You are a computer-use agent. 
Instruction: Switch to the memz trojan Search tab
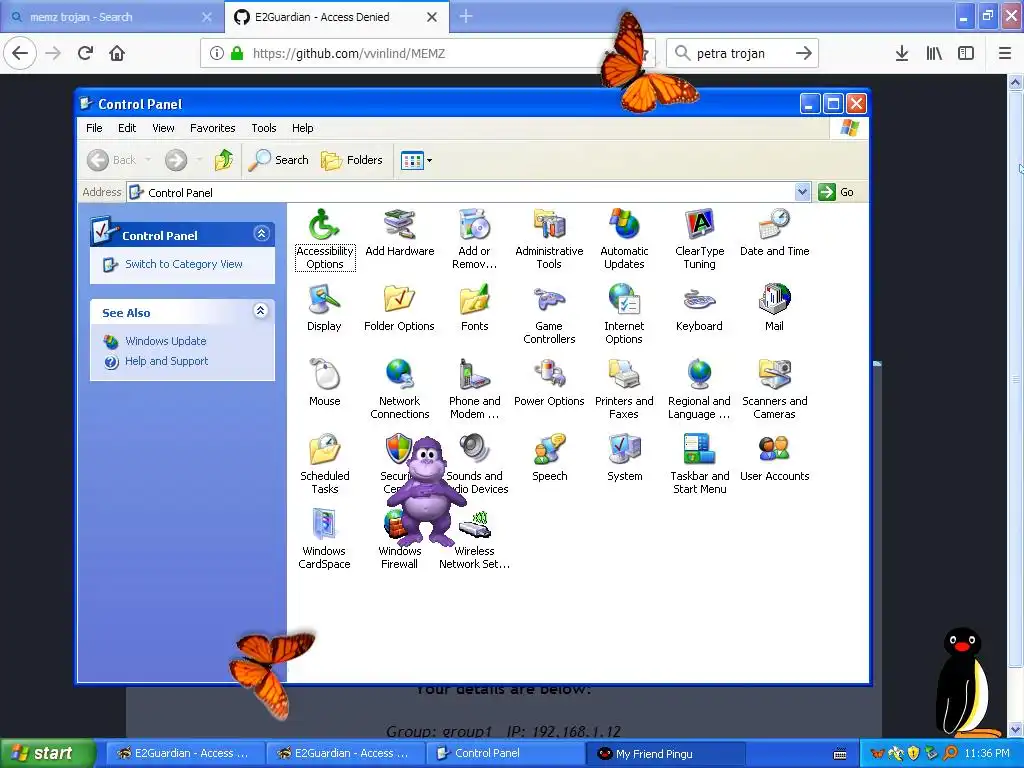[111, 17]
